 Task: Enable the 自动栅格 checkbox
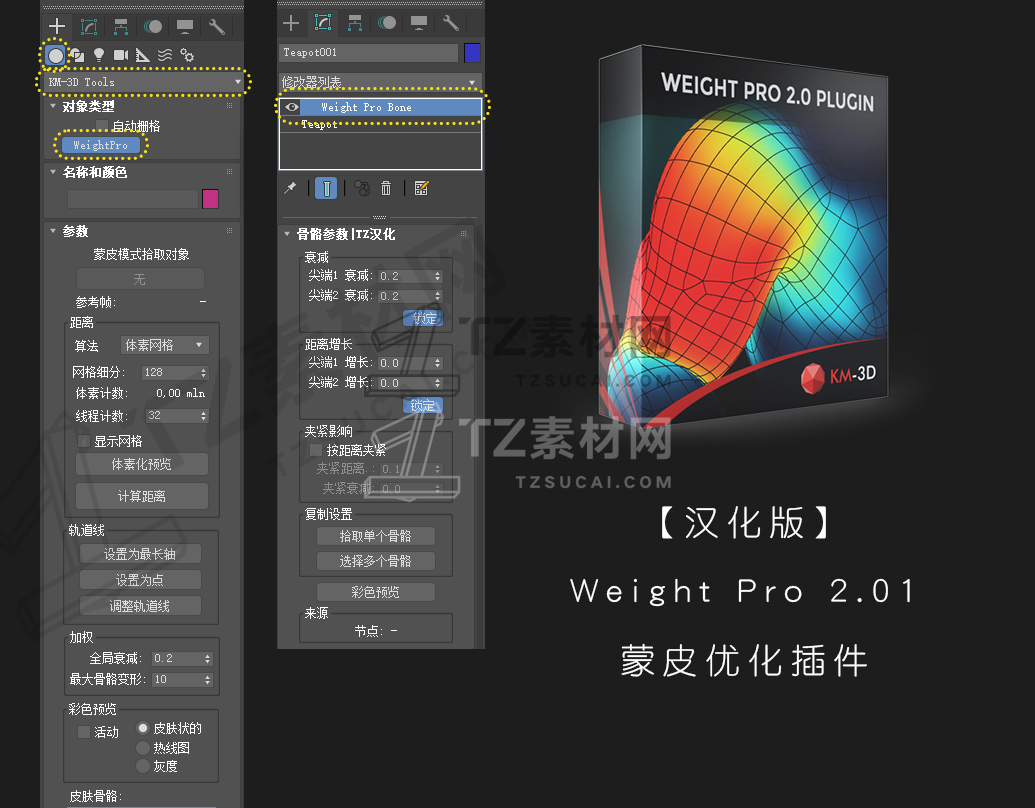click(102, 125)
